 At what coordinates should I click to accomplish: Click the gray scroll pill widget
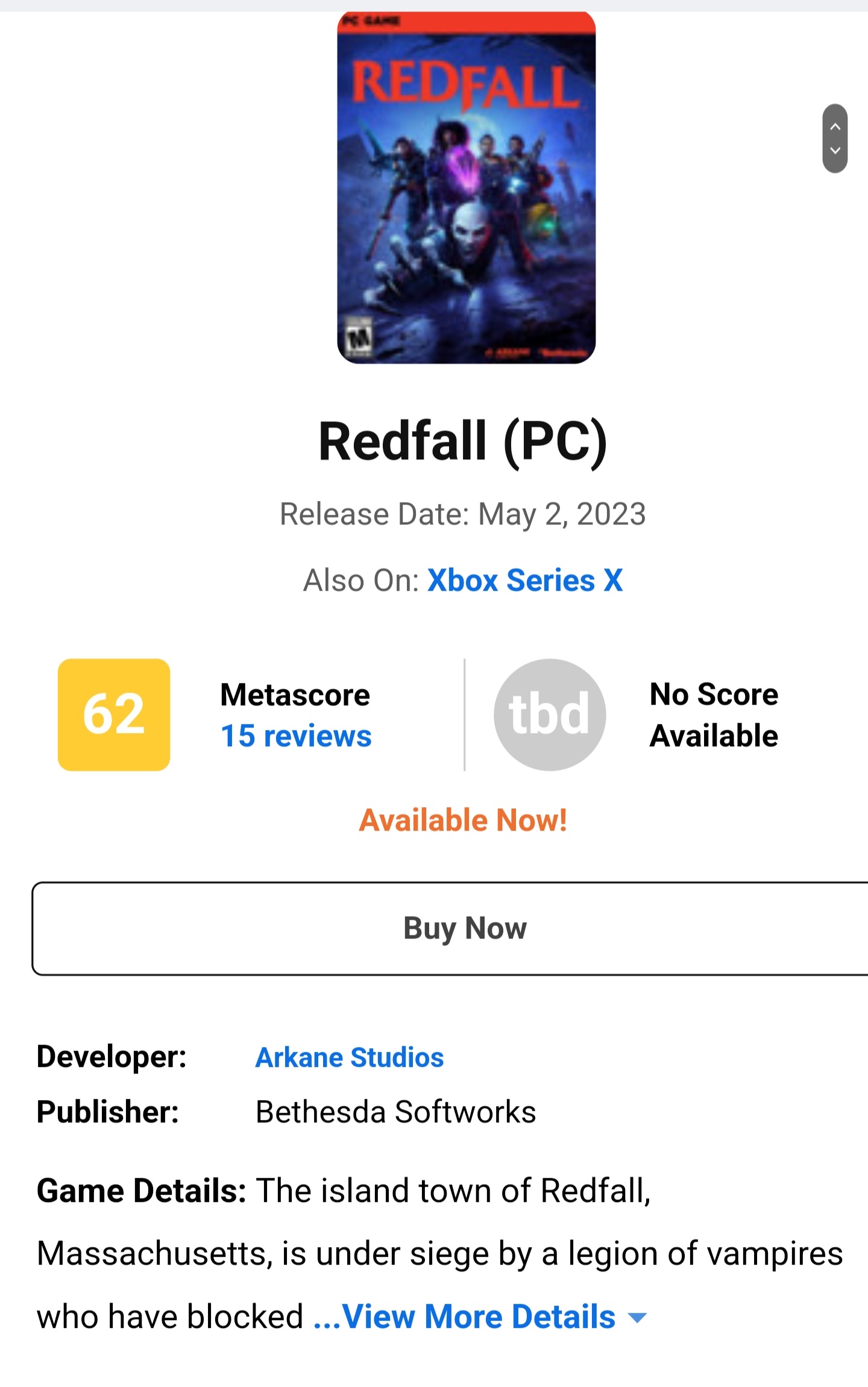[835, 139]
